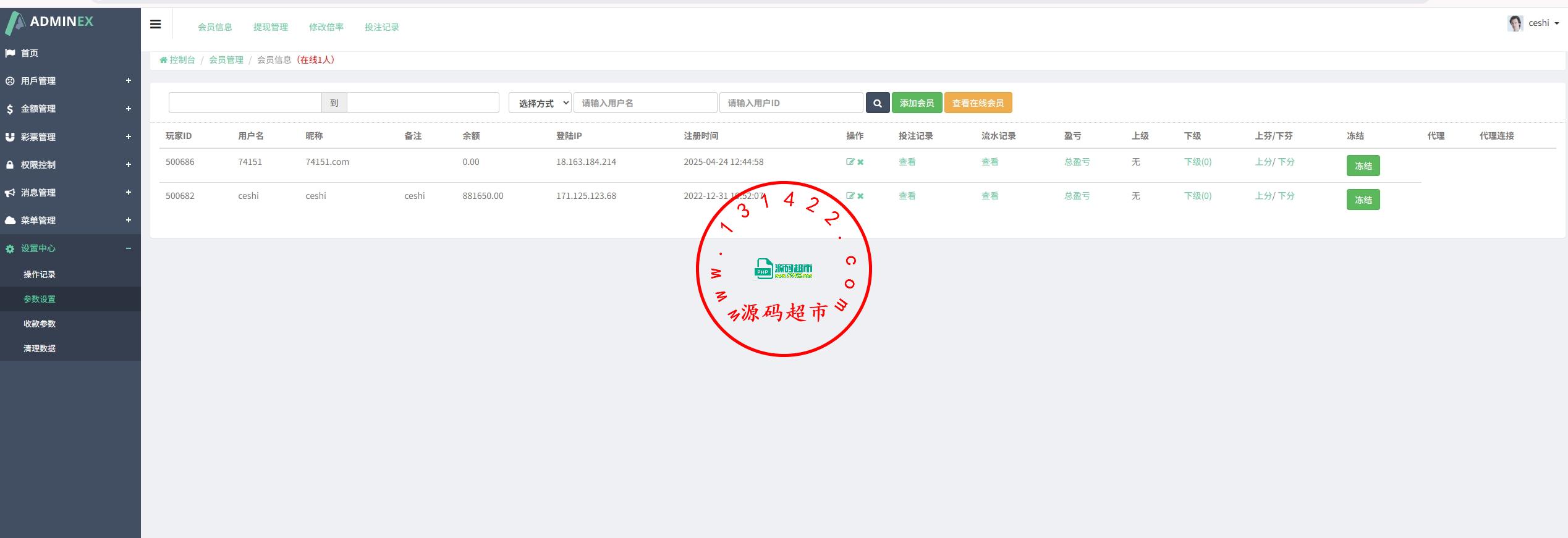This screenshot has height=538, width=1568.
Task: Toggle the hamburger sidebar menu icon
Action: coord(156,24)
